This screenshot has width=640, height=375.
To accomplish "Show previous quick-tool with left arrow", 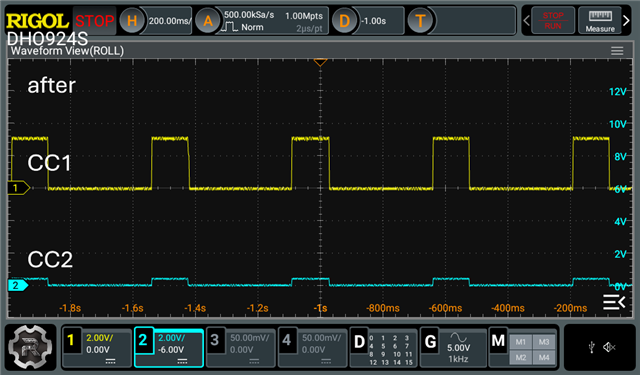I will tap(526, 20).
